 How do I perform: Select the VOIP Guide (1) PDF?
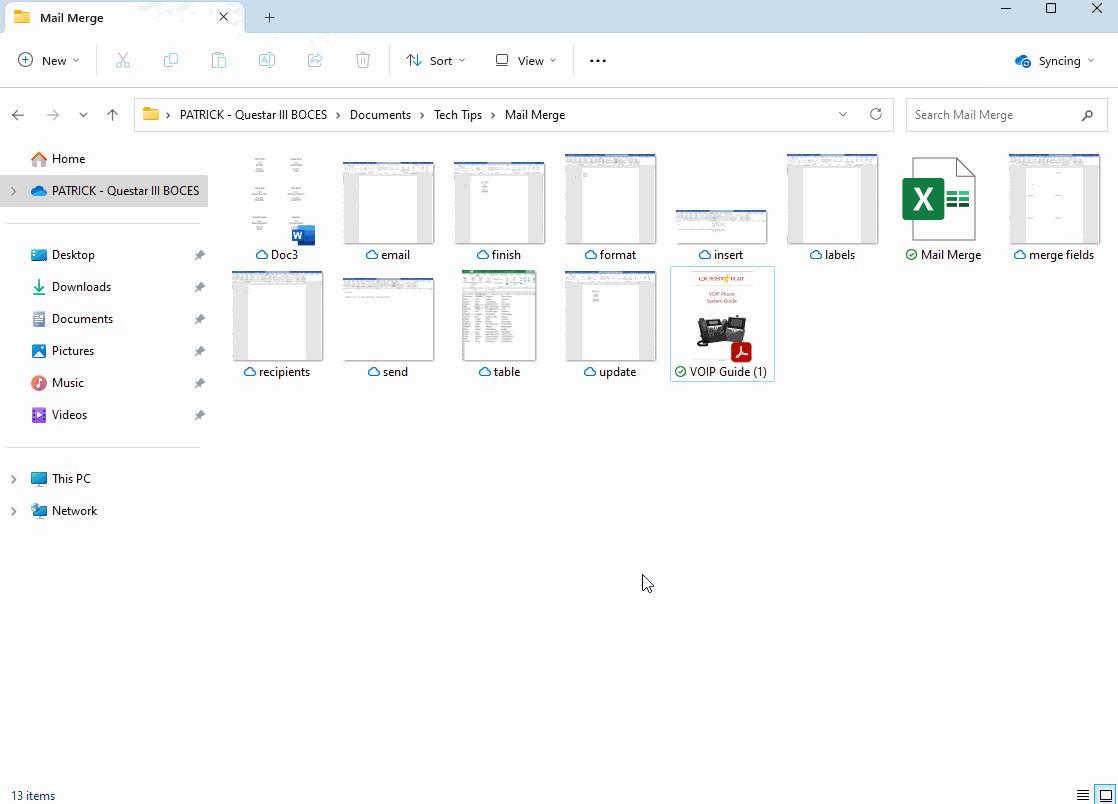click(722, 324)
